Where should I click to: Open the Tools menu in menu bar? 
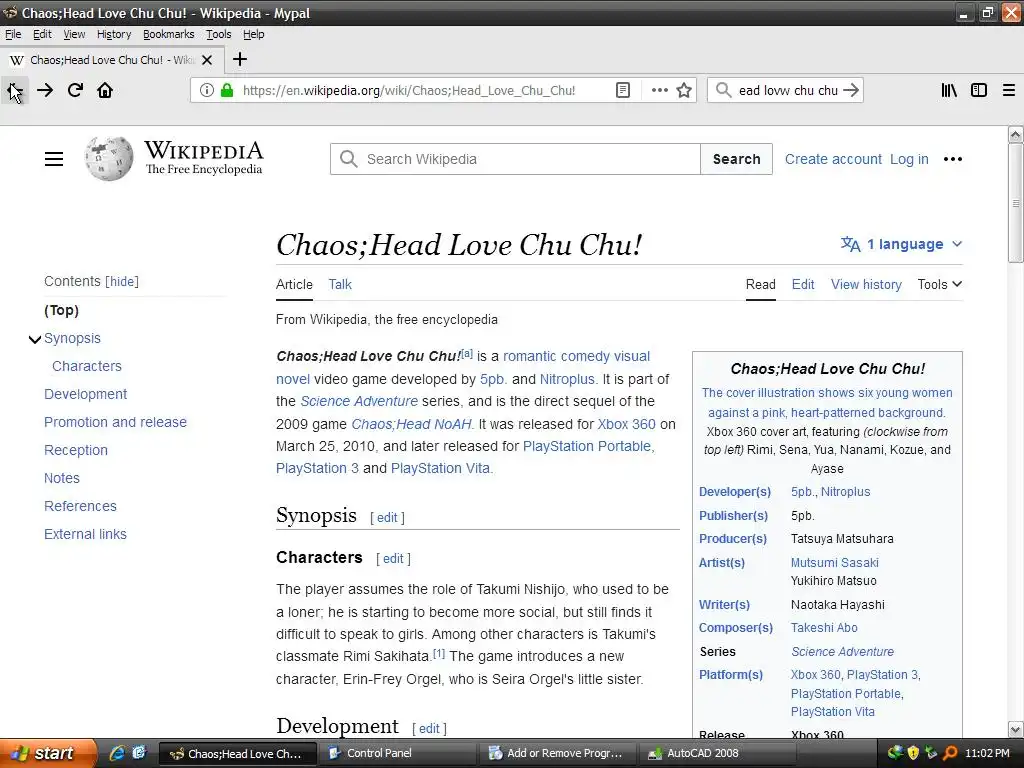(x=219, y=34)
